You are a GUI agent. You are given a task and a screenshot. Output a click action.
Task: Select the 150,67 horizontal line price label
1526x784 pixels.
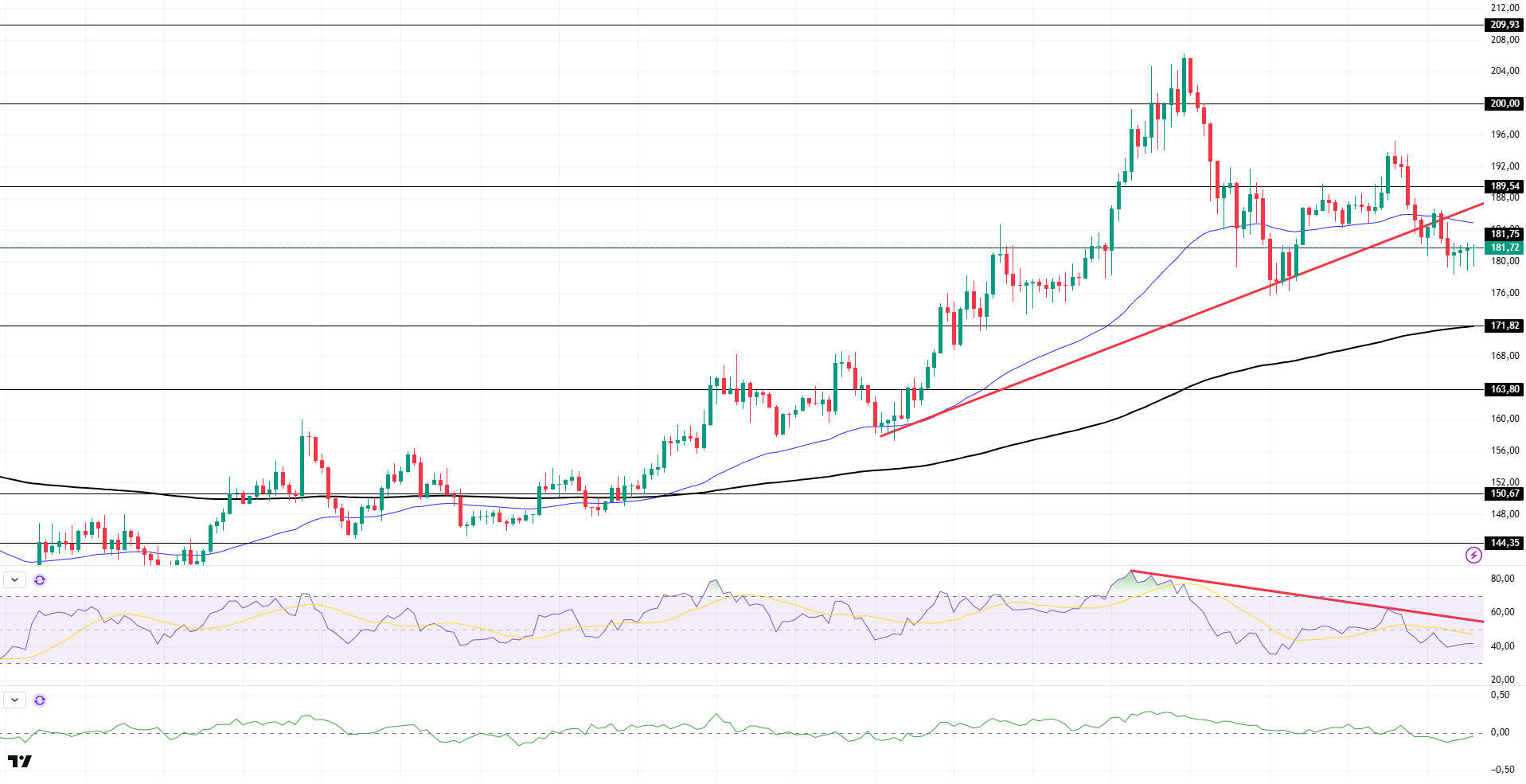[x=1505, y=493]
